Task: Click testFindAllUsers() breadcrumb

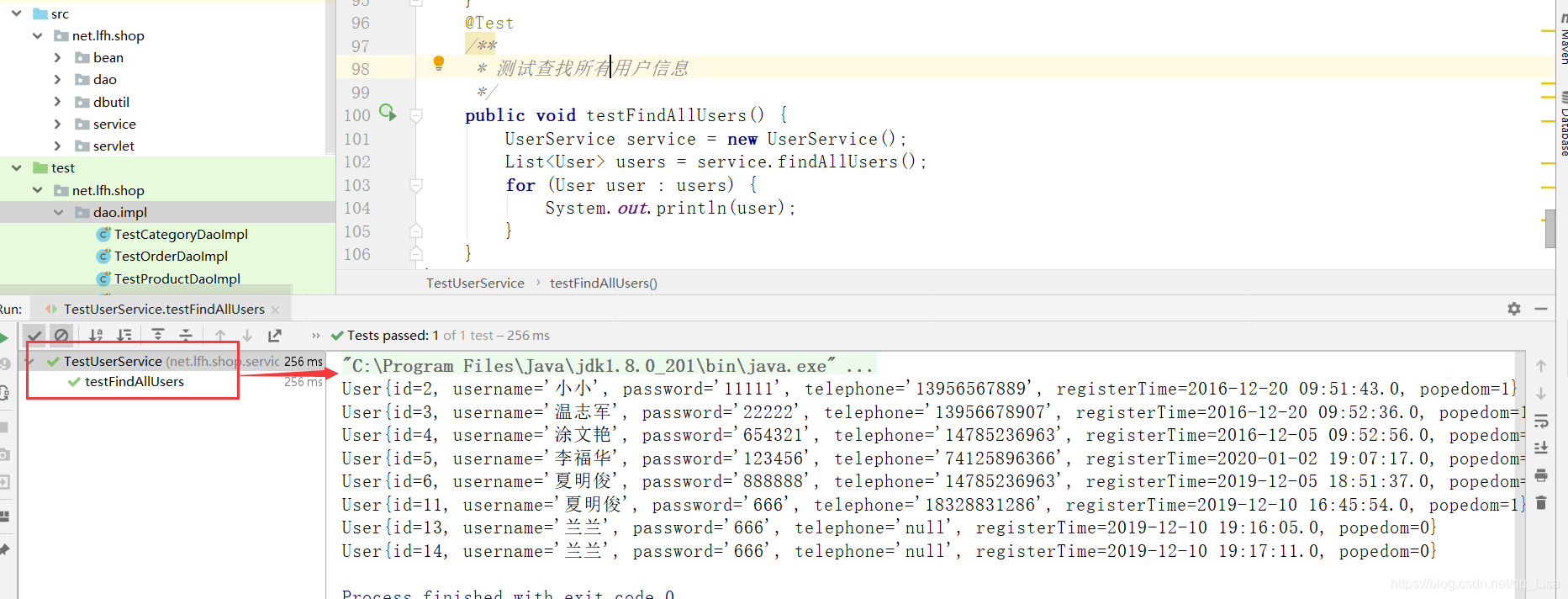Action: tap(604, 283)
